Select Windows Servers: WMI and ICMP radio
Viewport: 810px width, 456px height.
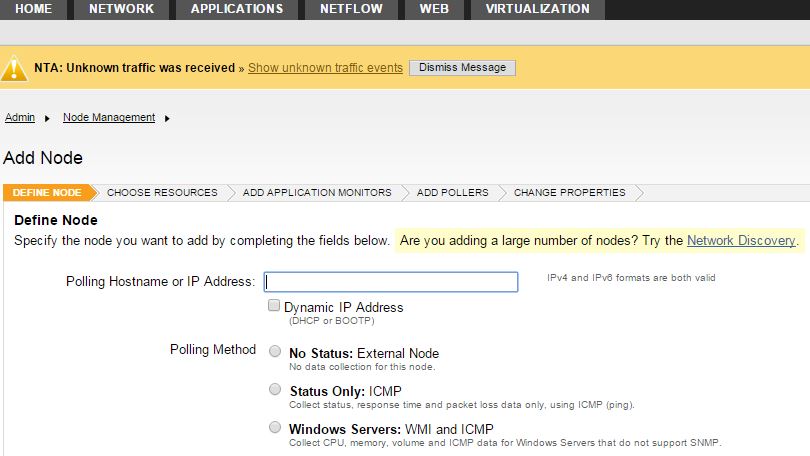(x=275, y=427)
